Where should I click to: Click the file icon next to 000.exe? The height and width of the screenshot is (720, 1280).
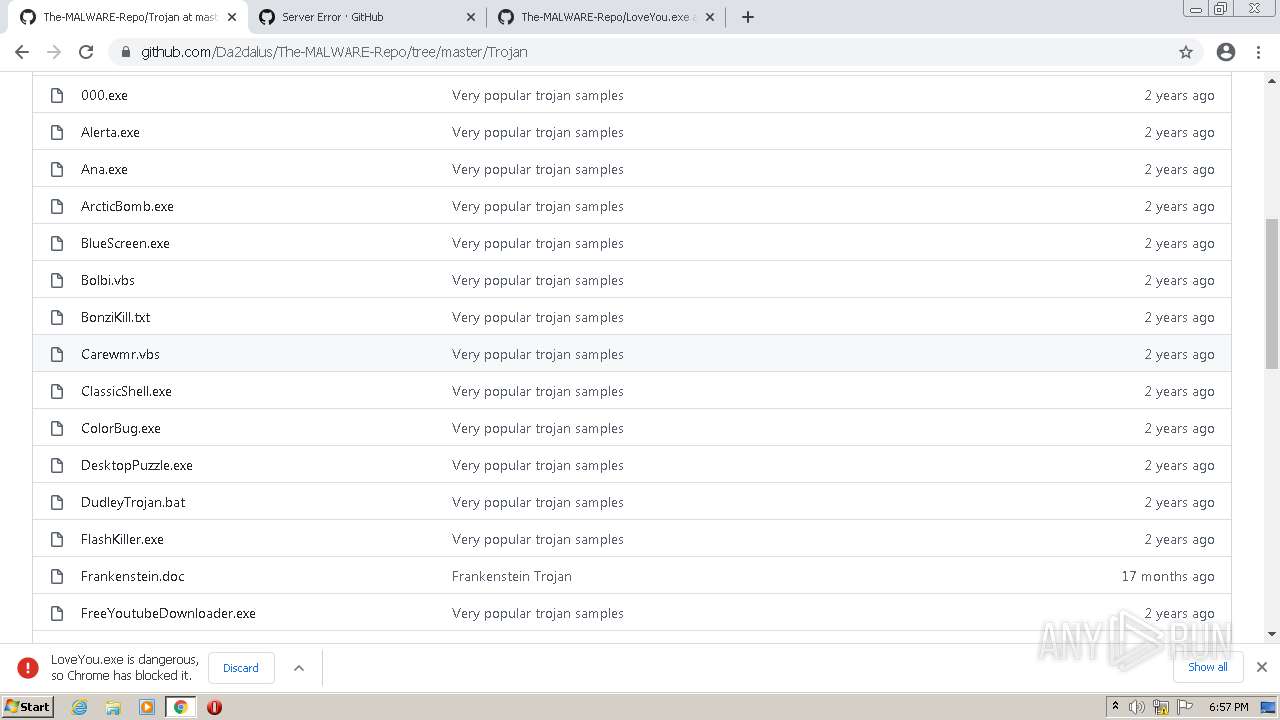click(57, 95)
